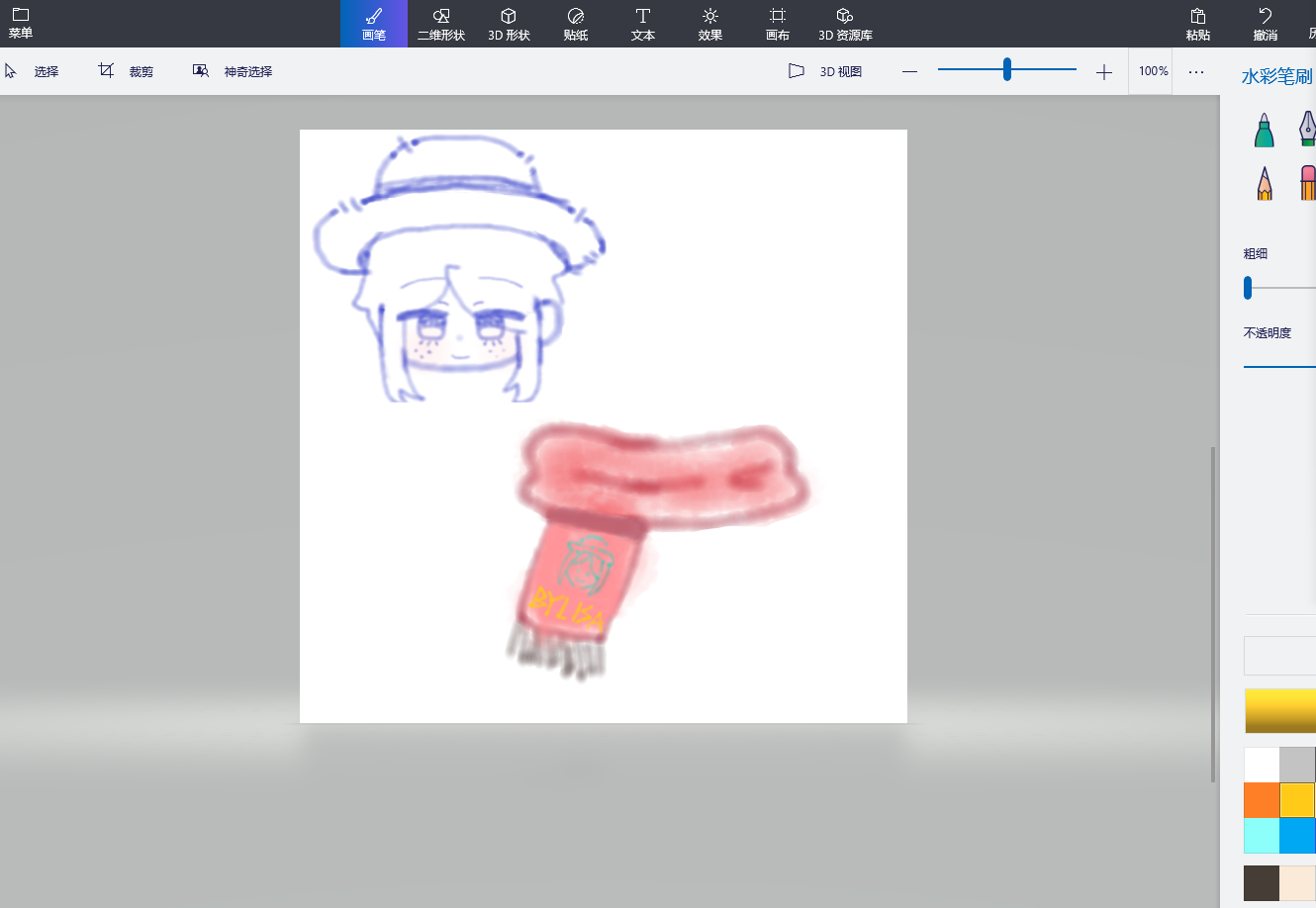Expand the more options ellipsis menu

1195,71
